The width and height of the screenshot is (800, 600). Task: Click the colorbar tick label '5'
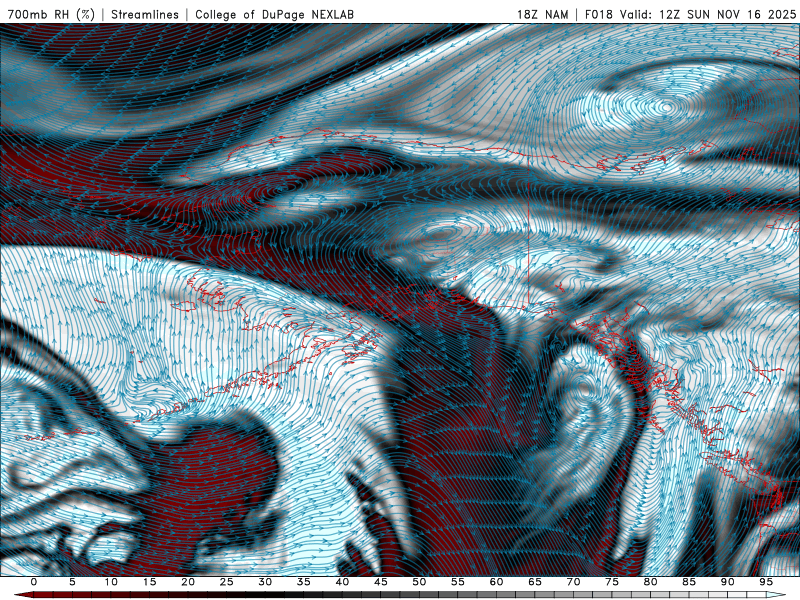72,582
